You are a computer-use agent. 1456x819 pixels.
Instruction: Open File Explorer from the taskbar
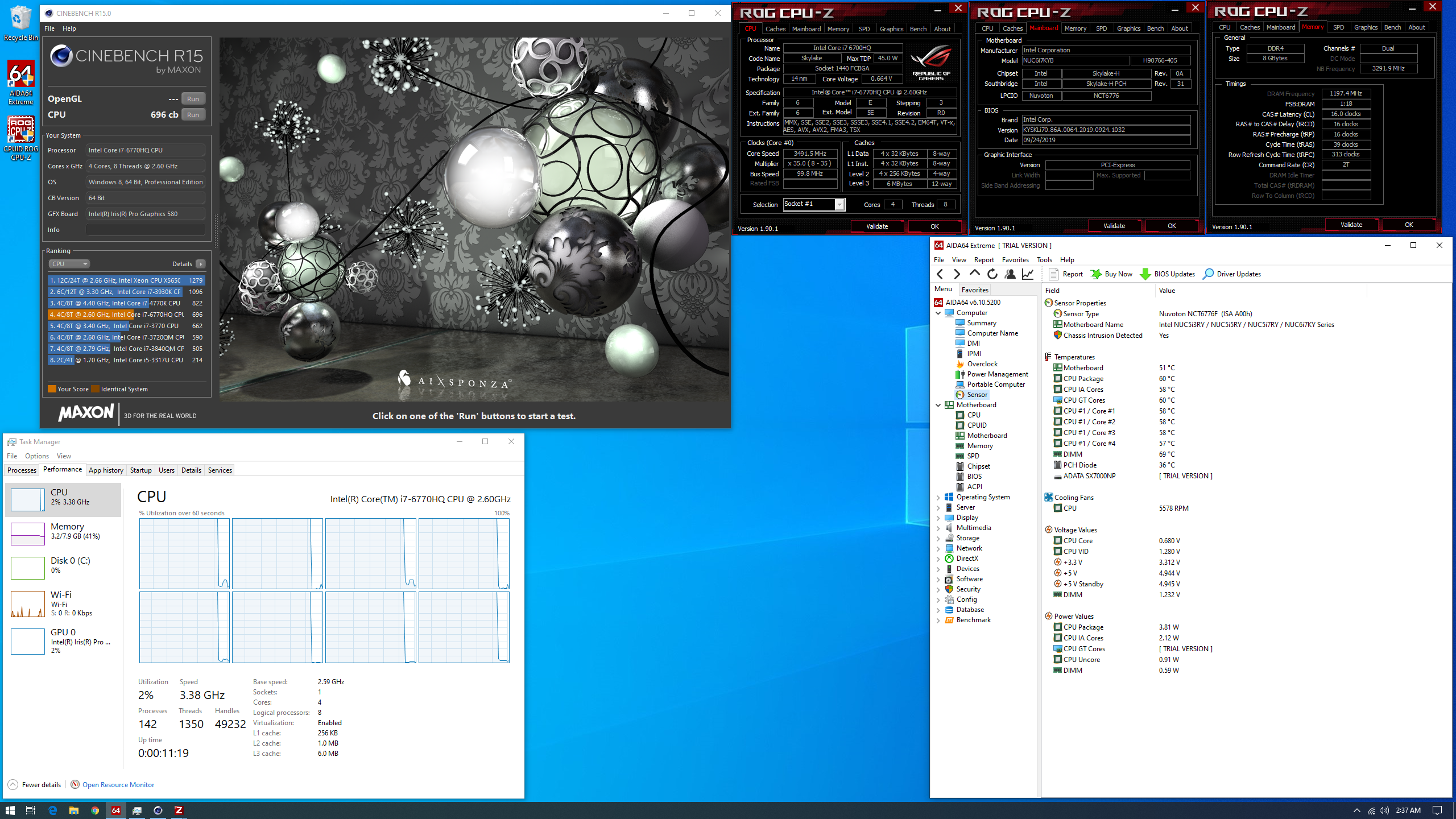click(73, 810)
